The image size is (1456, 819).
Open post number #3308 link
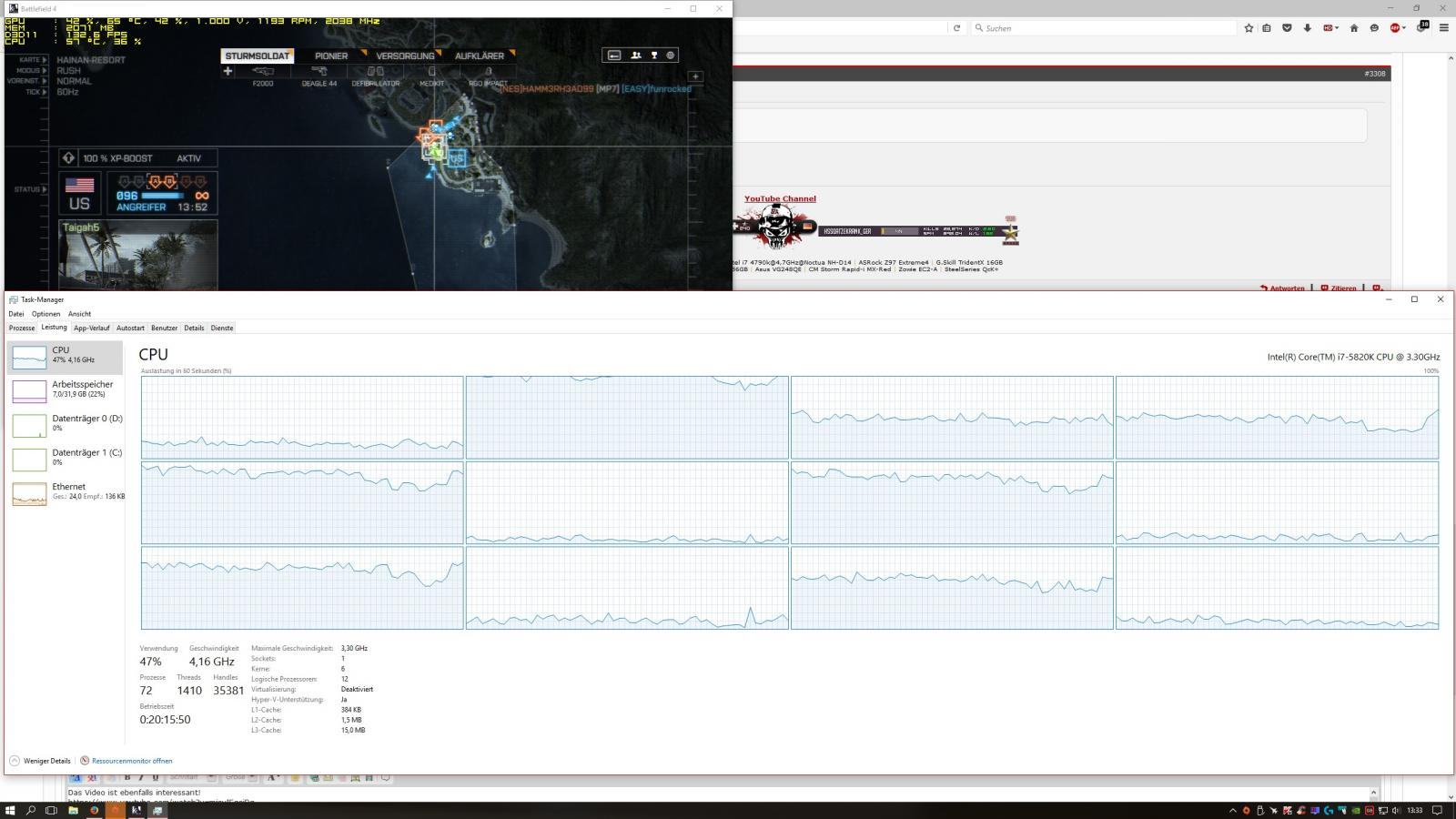[1375, 74]
